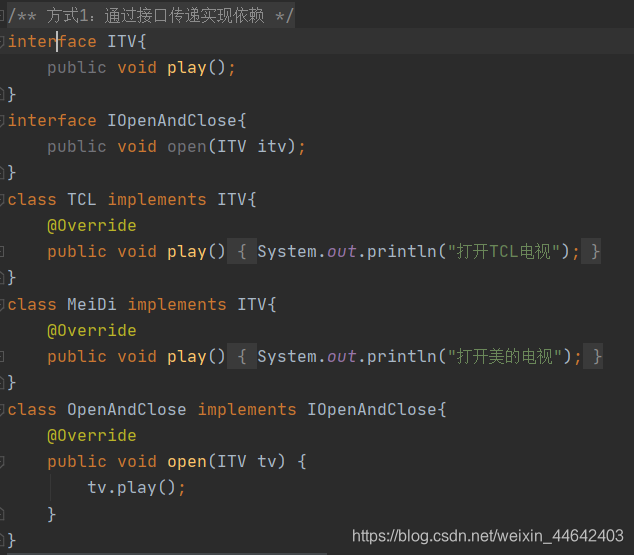Click "open" in "public void open(ITV tv) {"
634x555 pixels.
click(x=187, y=462)
